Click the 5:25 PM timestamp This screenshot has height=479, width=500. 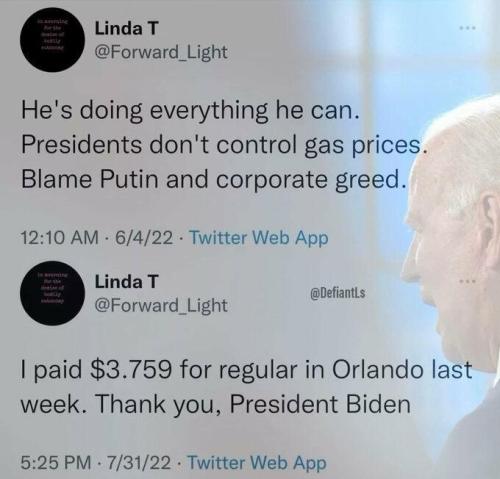(x=56, y=462)
